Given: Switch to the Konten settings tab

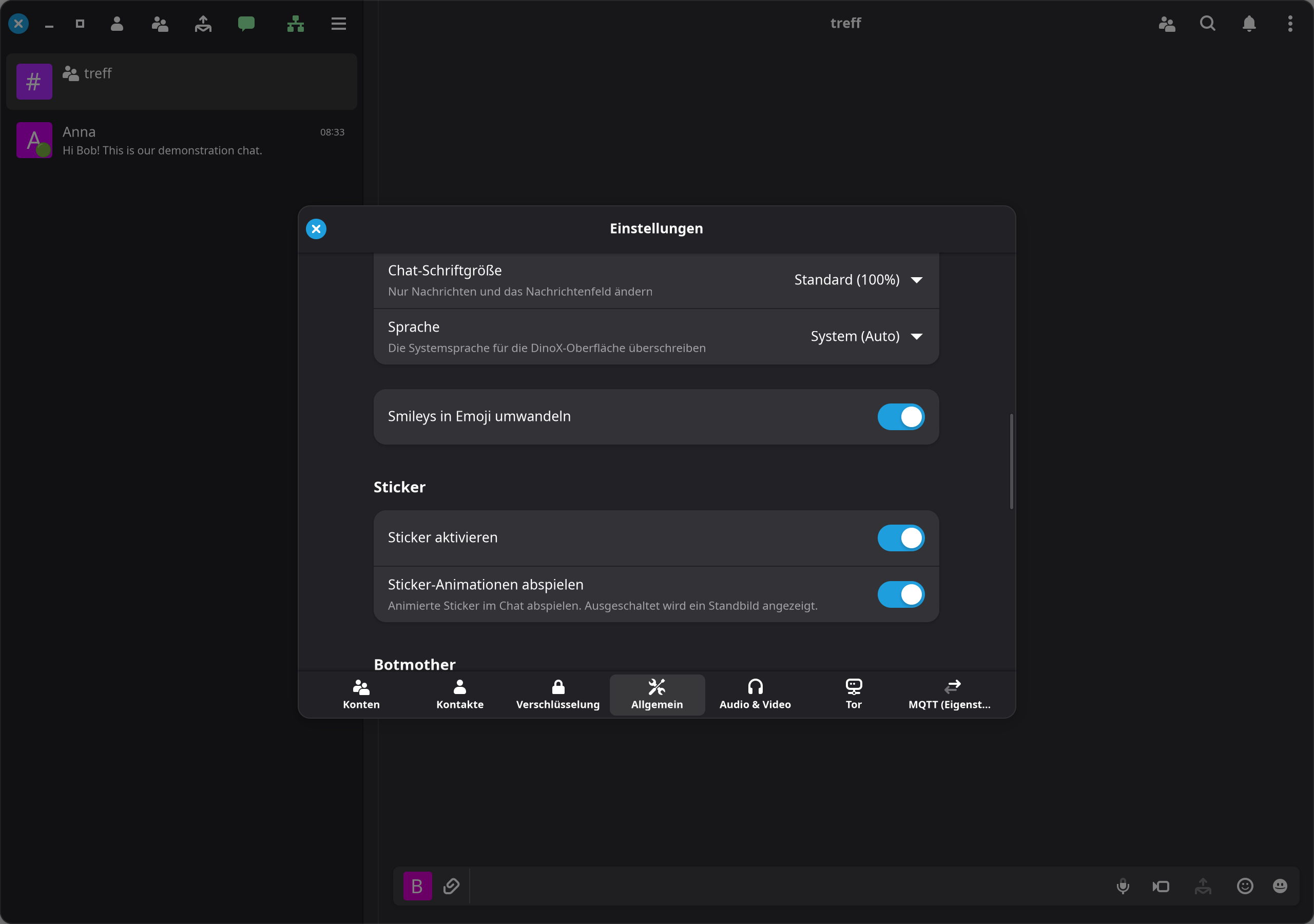Looking at the screenshot, I should 361,695.
